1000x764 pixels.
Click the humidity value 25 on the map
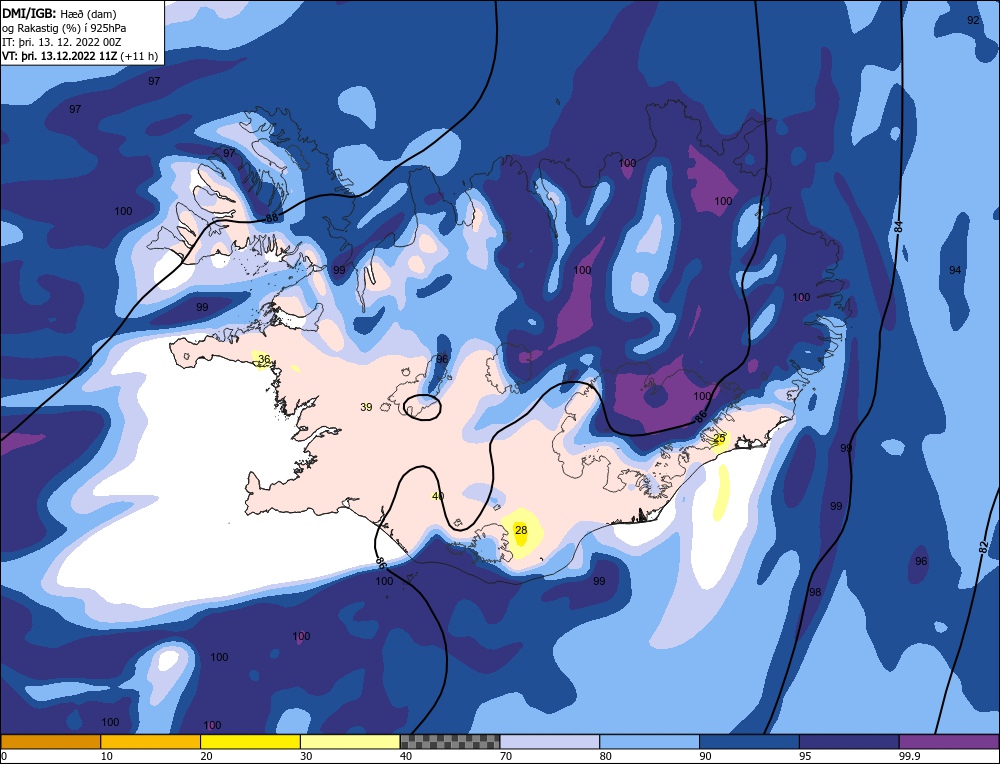tap(719, 438)
